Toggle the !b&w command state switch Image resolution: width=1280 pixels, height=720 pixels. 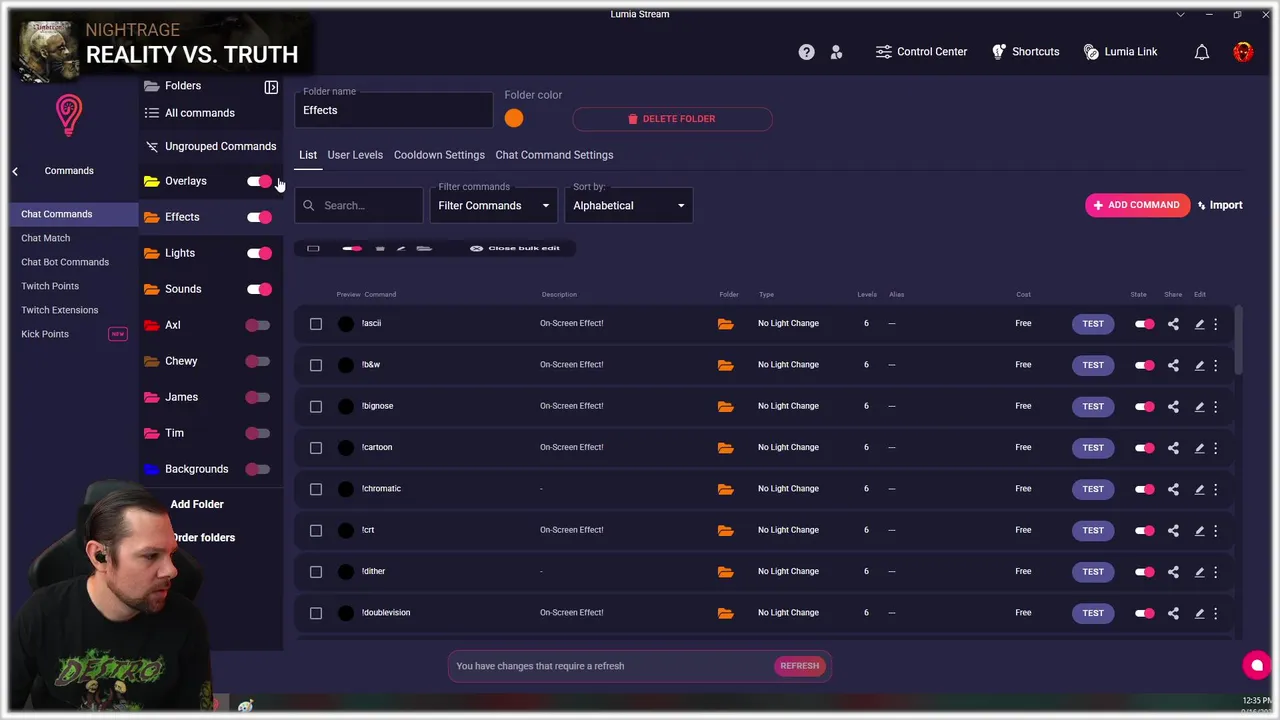point(1144,365)
